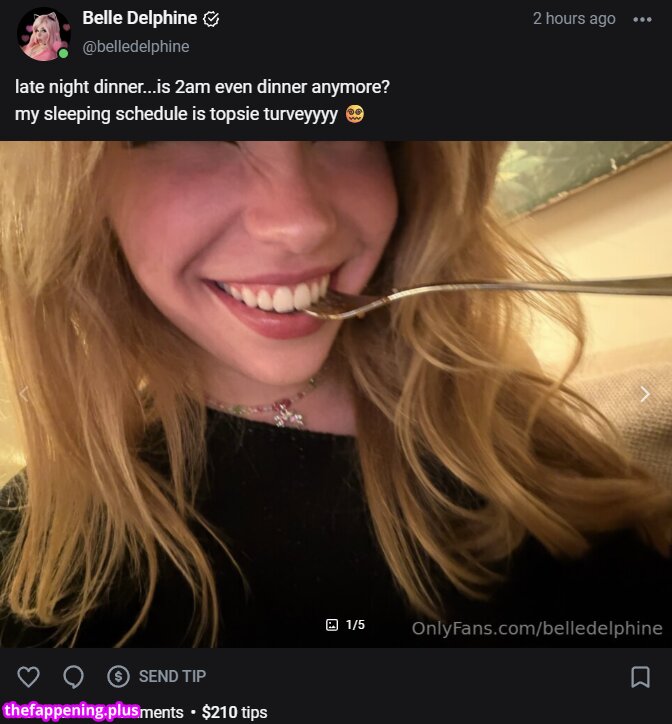Bookmark this post

pos(641,677)
